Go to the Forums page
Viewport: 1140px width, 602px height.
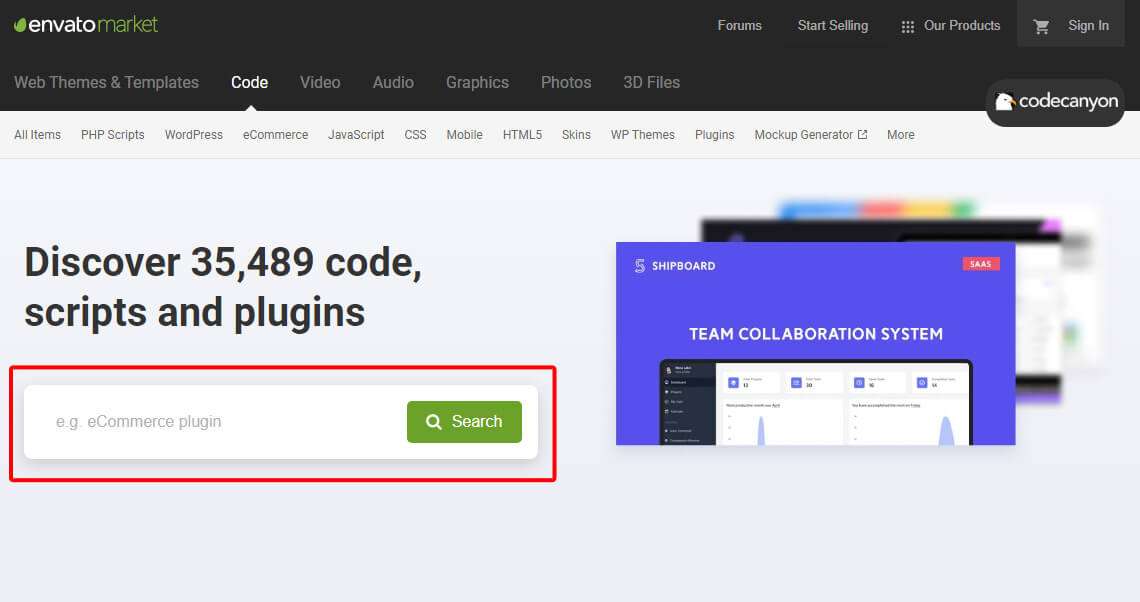[739, 25]
